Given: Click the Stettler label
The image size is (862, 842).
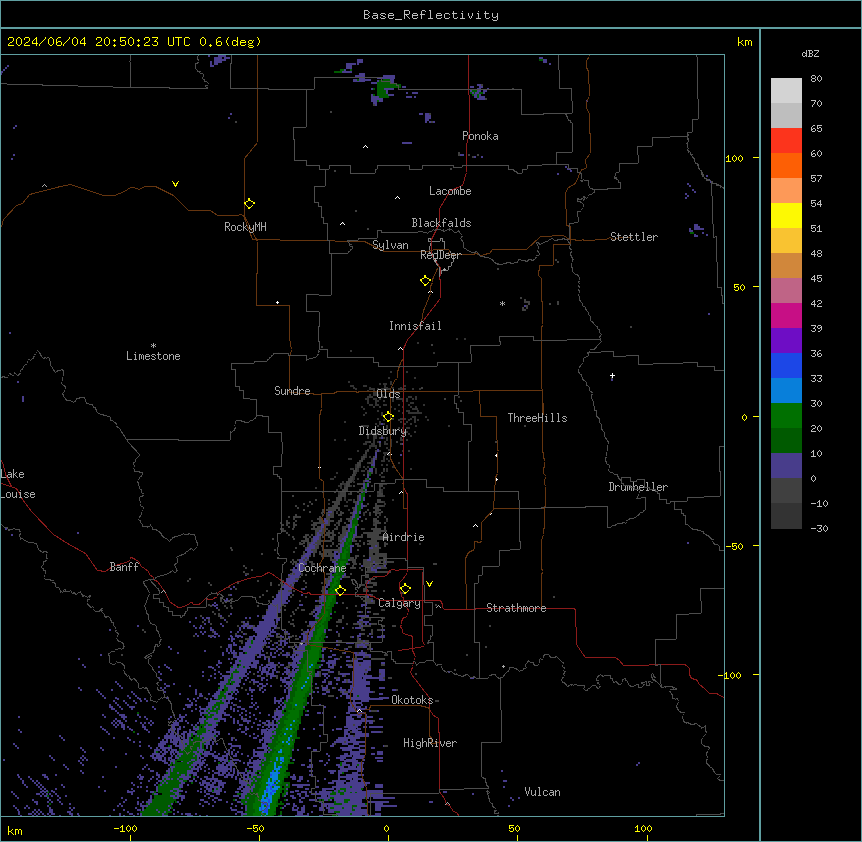Looking at the screenshot, I should [x=634, y=237].
